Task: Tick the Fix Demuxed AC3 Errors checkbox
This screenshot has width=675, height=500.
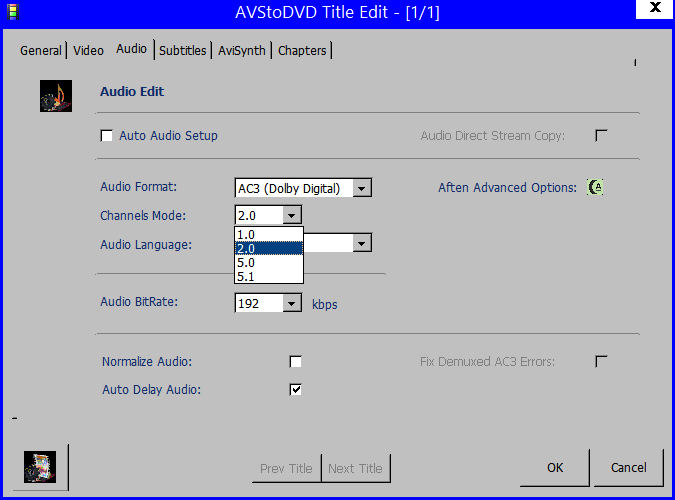Action: (x=601, y=362)
